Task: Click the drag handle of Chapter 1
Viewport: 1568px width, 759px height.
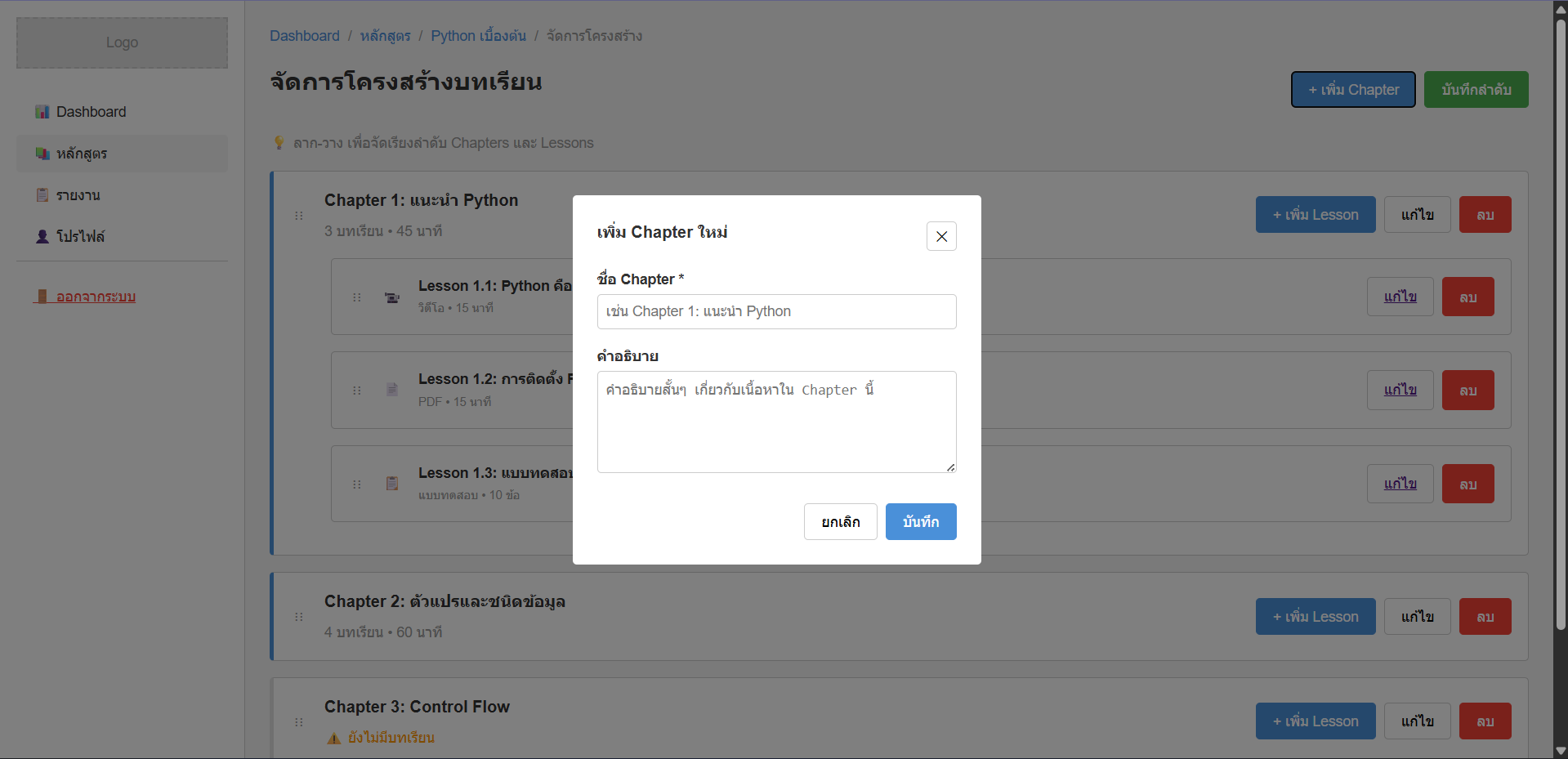Action: [x=299, y=215]
